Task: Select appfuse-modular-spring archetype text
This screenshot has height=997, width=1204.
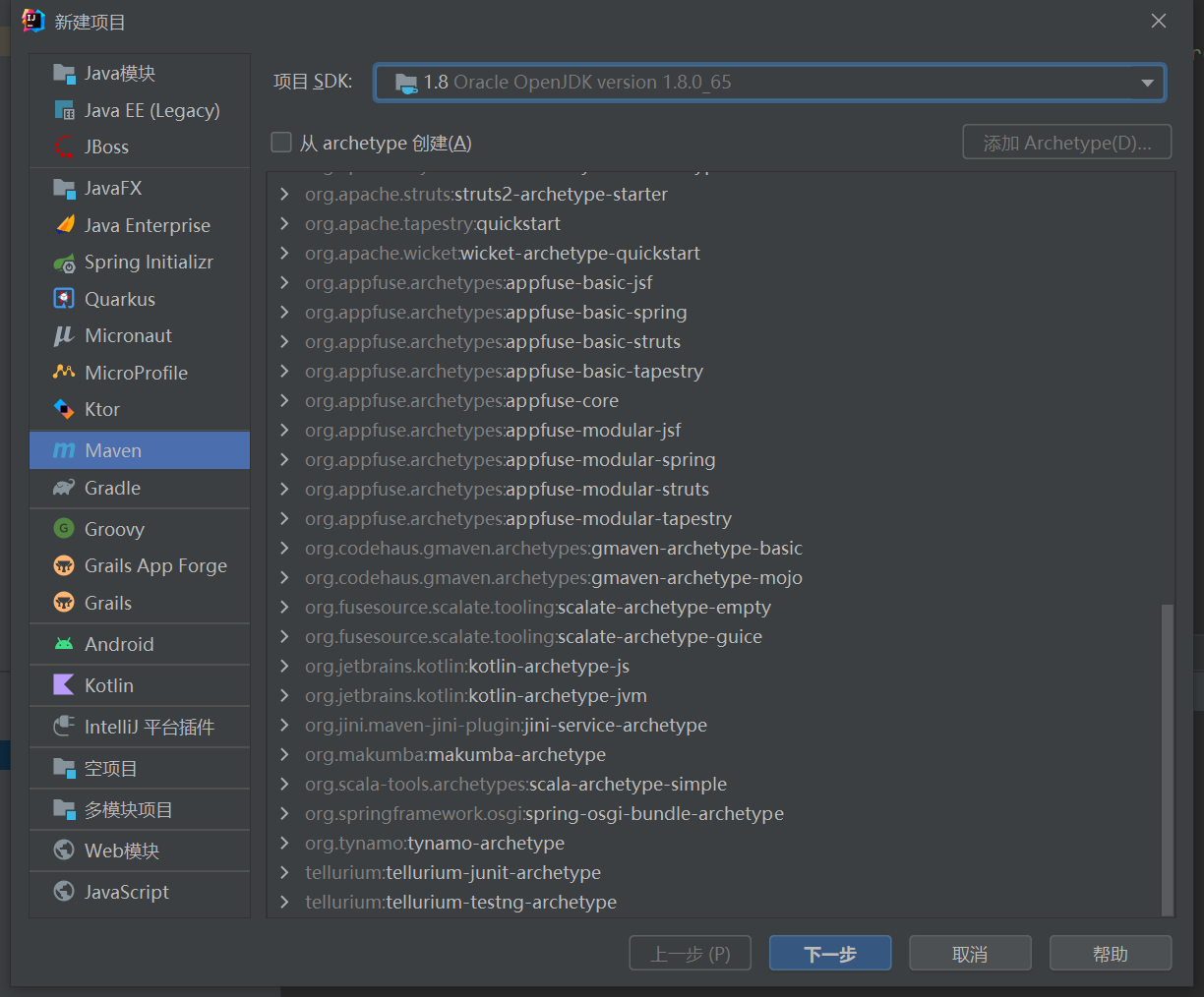Action: [611, 460]
